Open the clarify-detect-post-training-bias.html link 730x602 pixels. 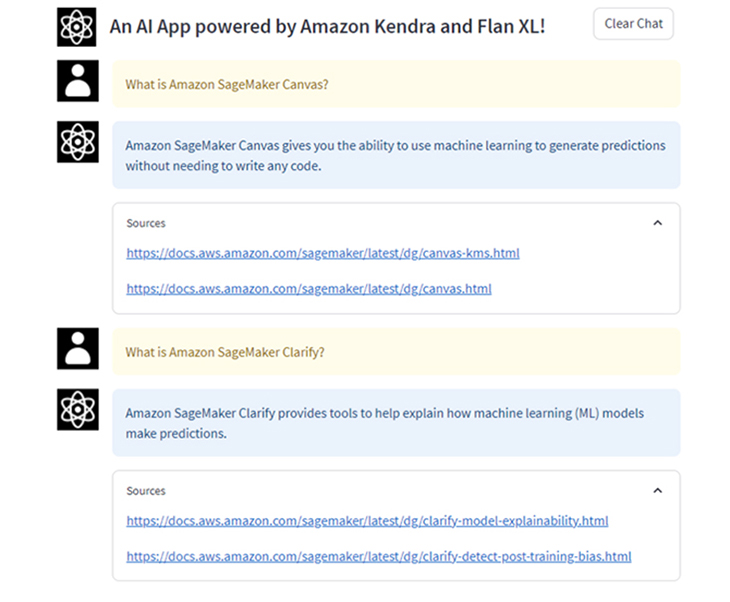379,557
